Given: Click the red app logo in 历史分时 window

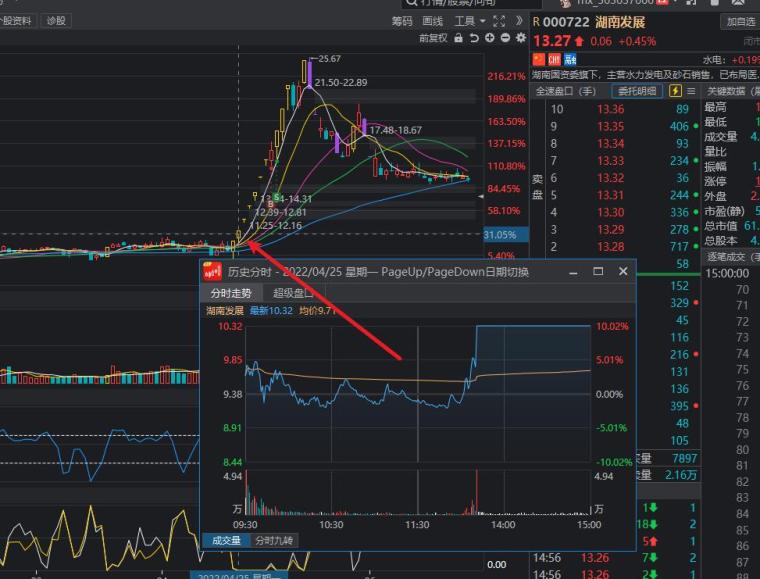Looking at the screenshot, I should click(x=212, y=272).
